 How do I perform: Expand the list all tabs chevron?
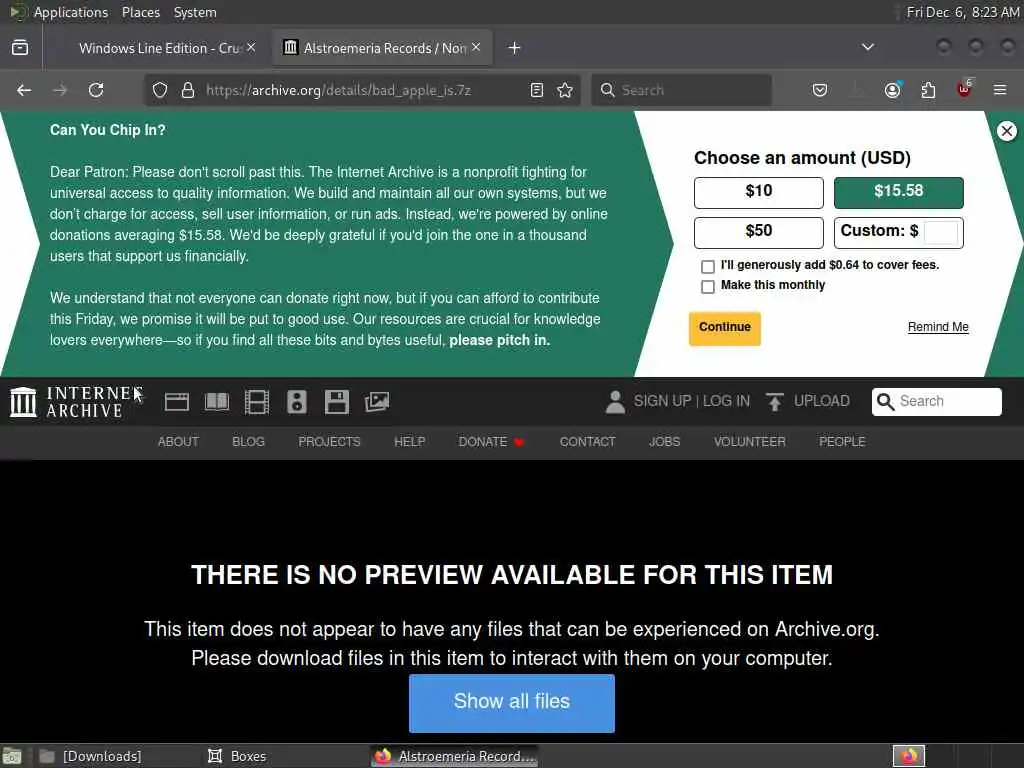pyautogui.click(x=867, y=47)
